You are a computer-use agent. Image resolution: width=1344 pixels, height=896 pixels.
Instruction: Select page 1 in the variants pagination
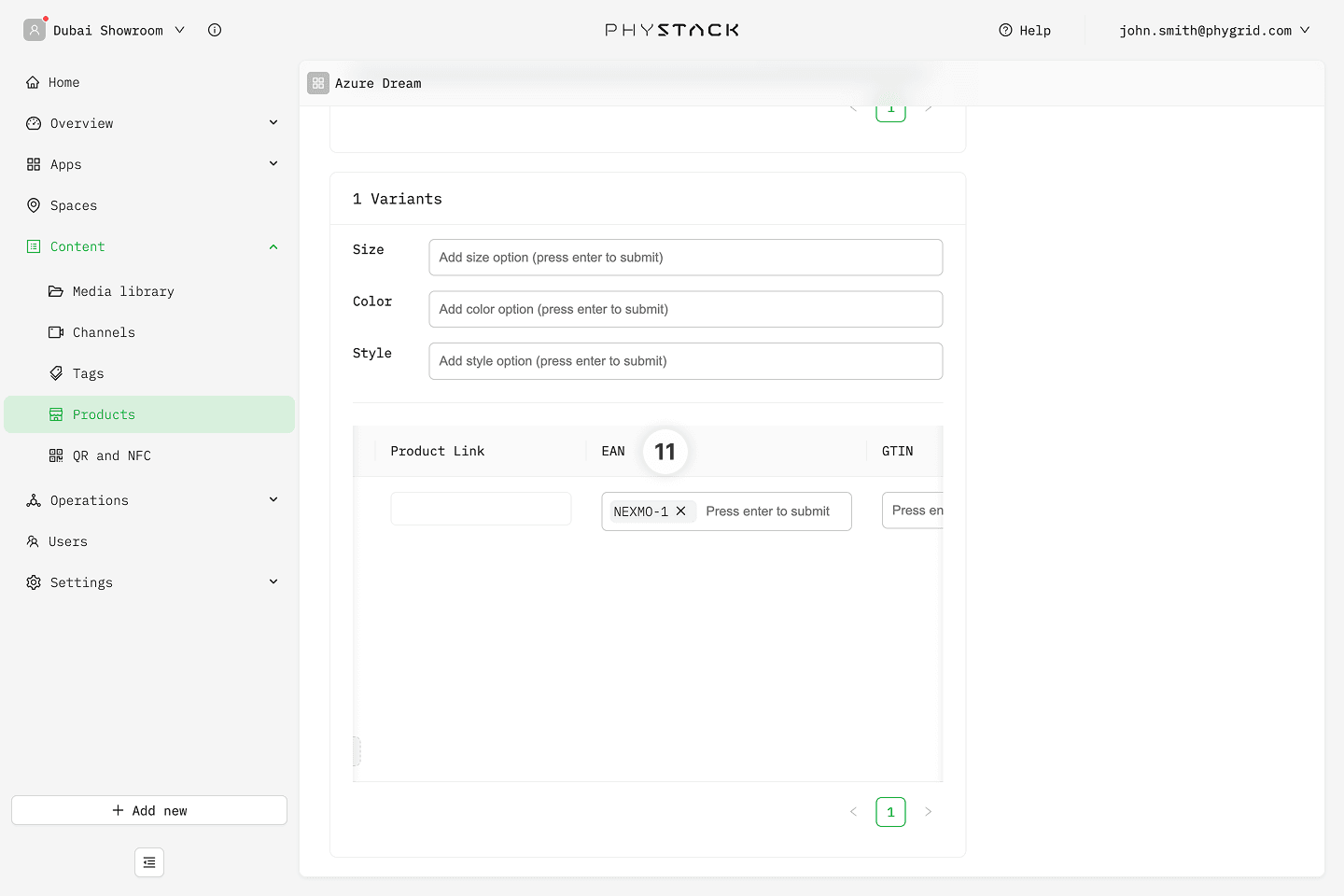pos(890,812)
